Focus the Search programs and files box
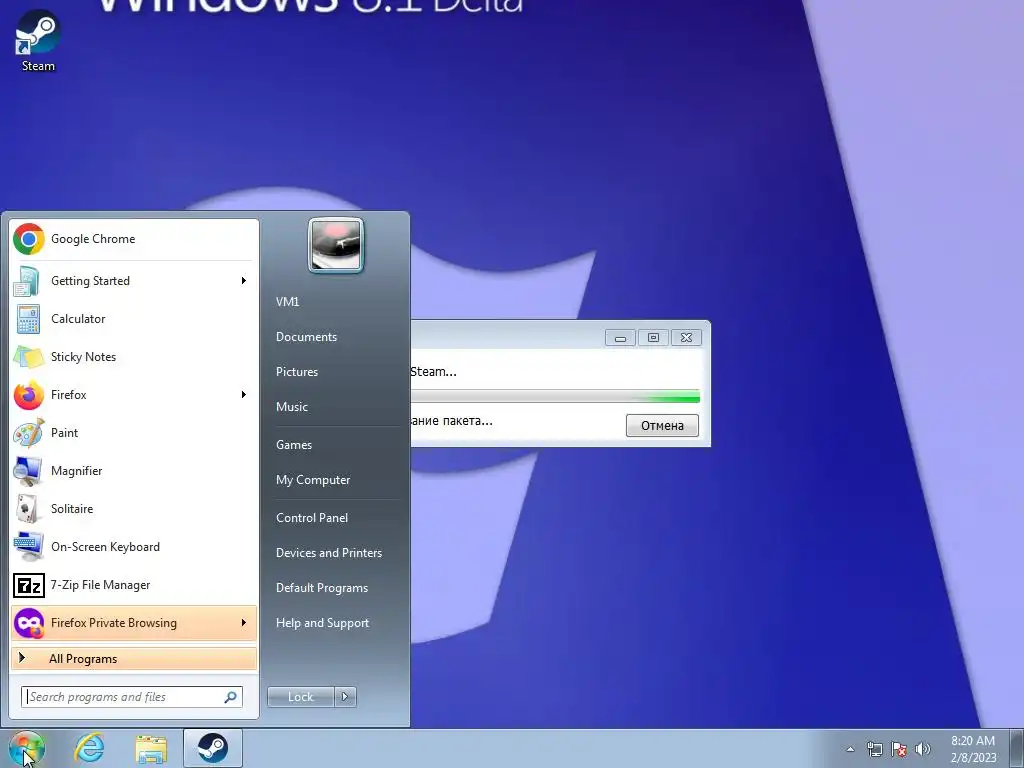Image resolution: width=1024 pixels, height=768 pixels. (x=132, y=697)
